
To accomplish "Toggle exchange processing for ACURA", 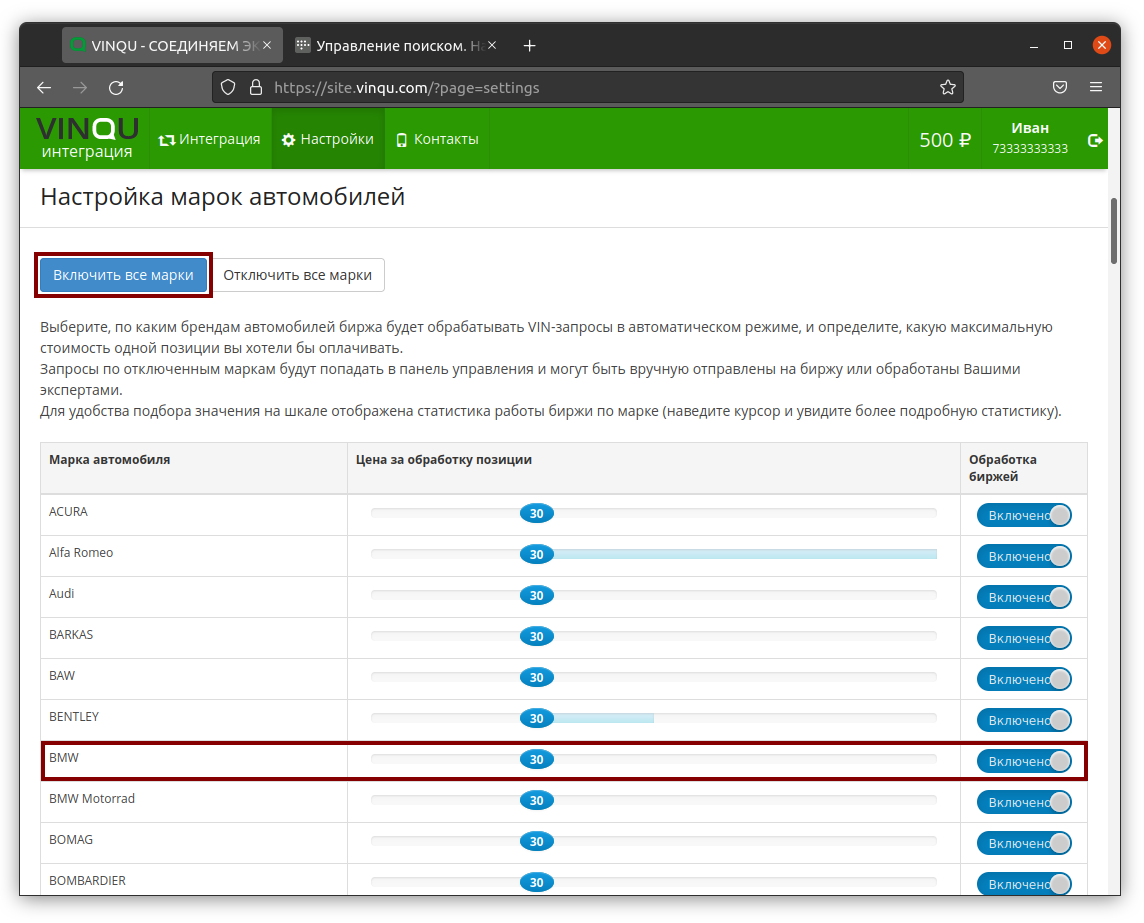I will (1024, 515).
